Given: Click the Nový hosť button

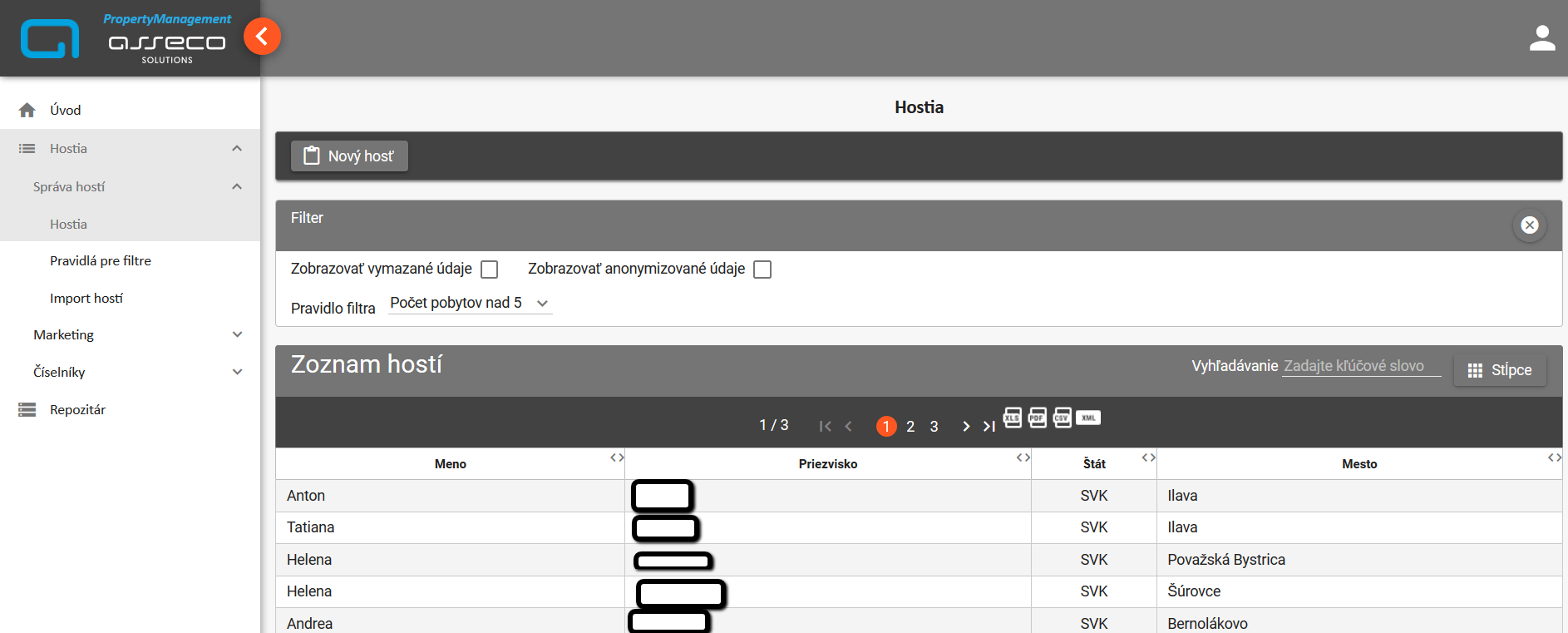Looking at the screenshot, I should click(x=349, y=156).
